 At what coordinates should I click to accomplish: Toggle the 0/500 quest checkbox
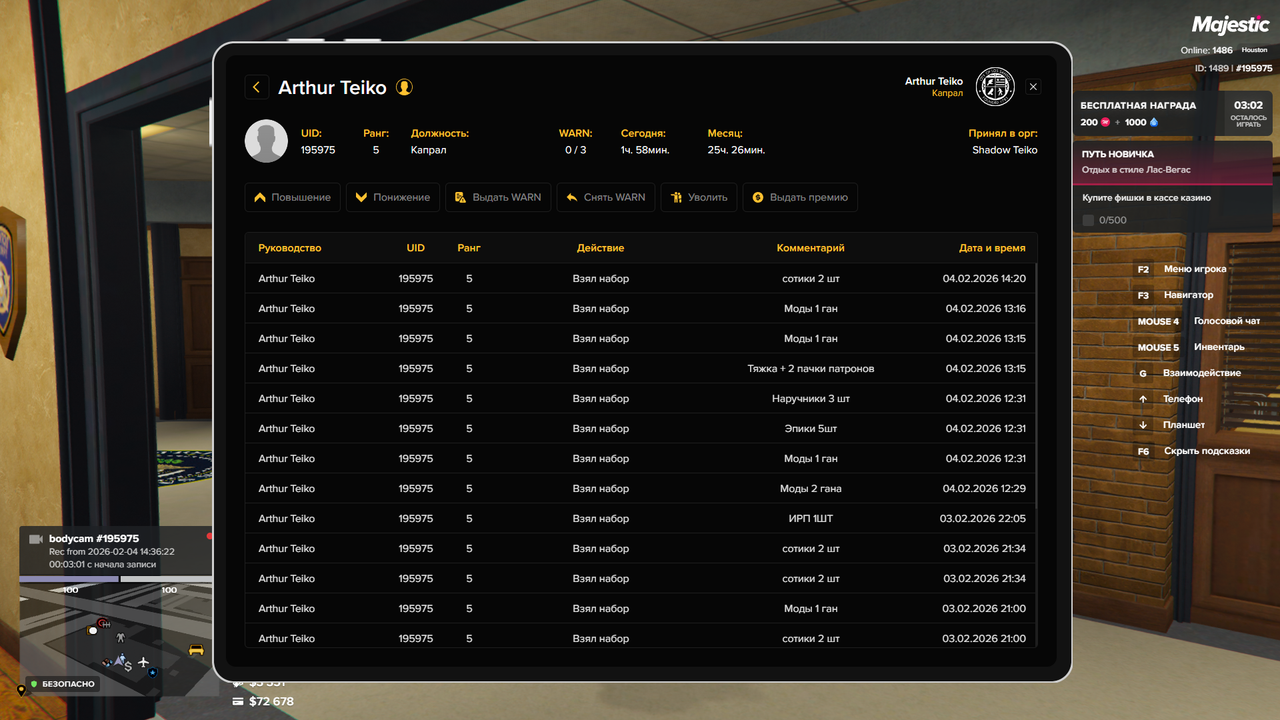[1089, 220]
